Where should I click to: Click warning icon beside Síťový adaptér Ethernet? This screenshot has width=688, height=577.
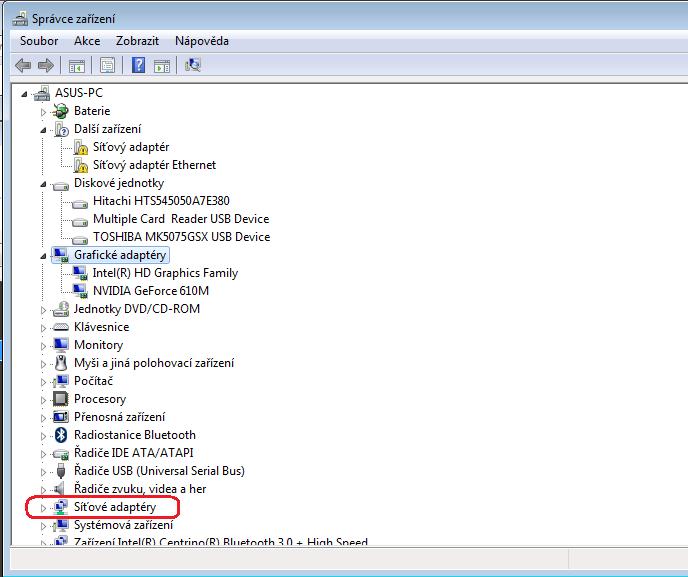(80, 165)
